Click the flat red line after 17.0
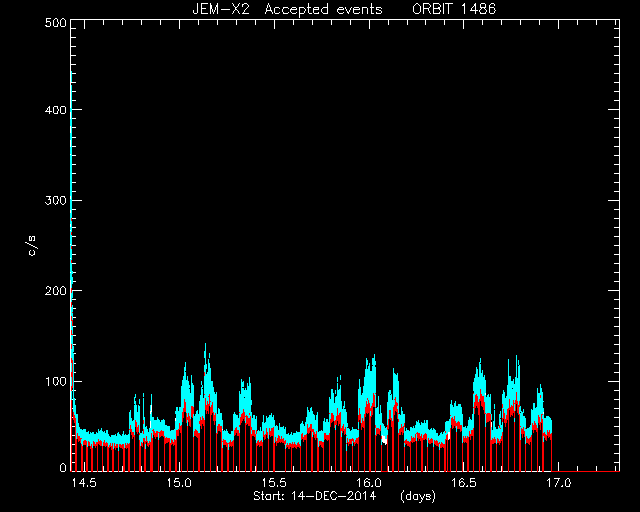 click(586, 471)
